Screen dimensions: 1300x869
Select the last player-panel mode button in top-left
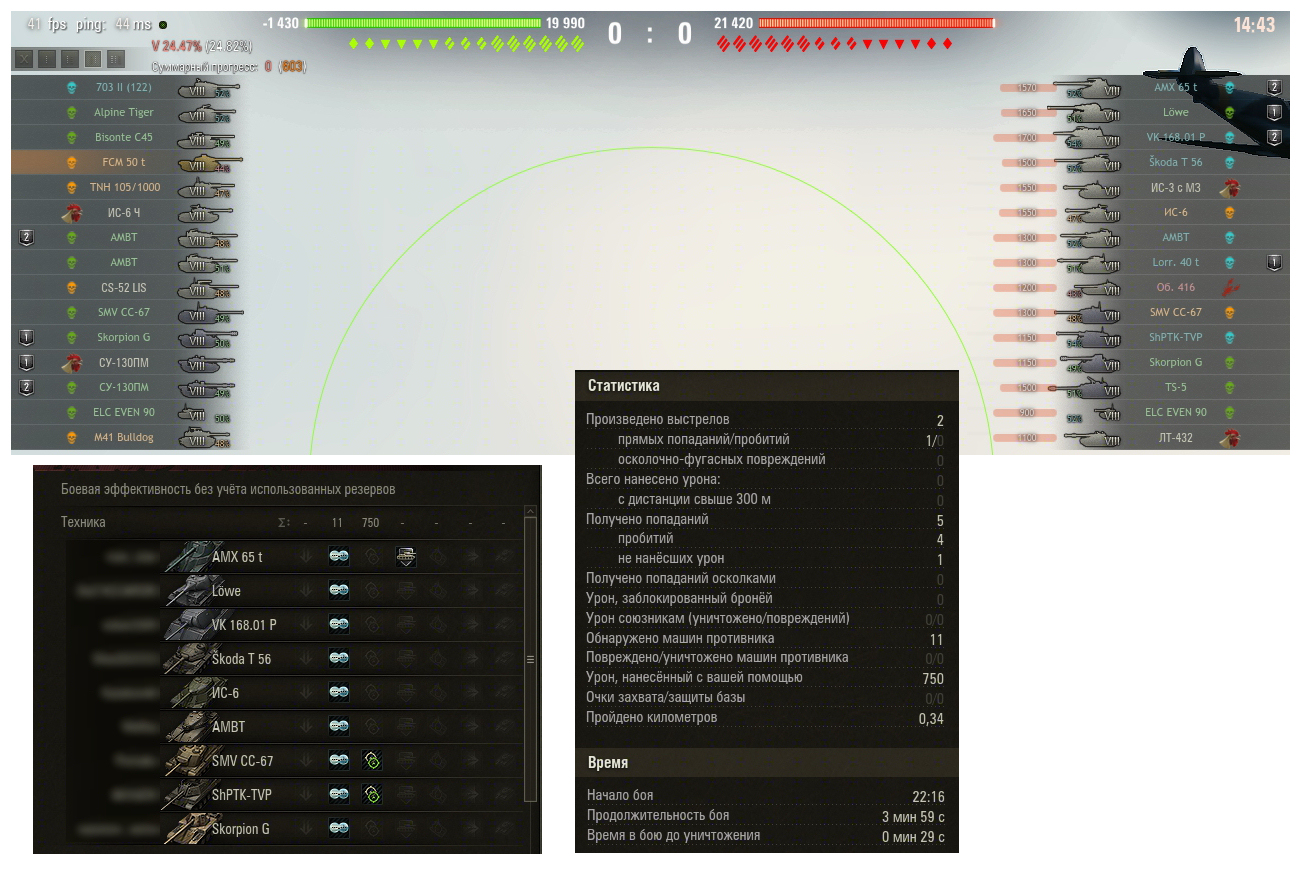(x=116, y=59)
